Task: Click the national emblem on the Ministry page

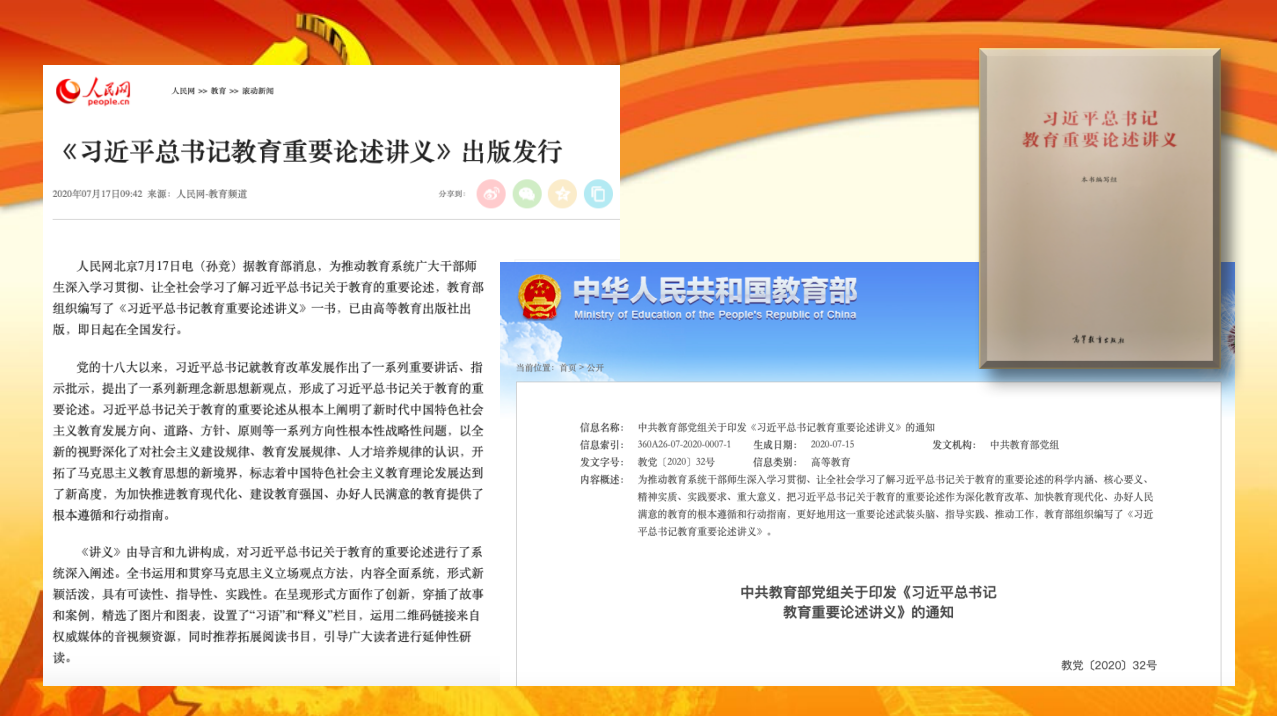Action: [x=539, y=298]
